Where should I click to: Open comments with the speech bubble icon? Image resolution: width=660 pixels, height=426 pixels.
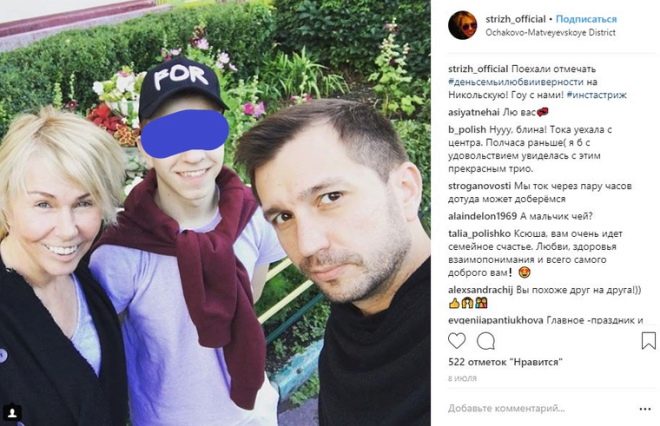pyautogui.click(x=486, y=341)
